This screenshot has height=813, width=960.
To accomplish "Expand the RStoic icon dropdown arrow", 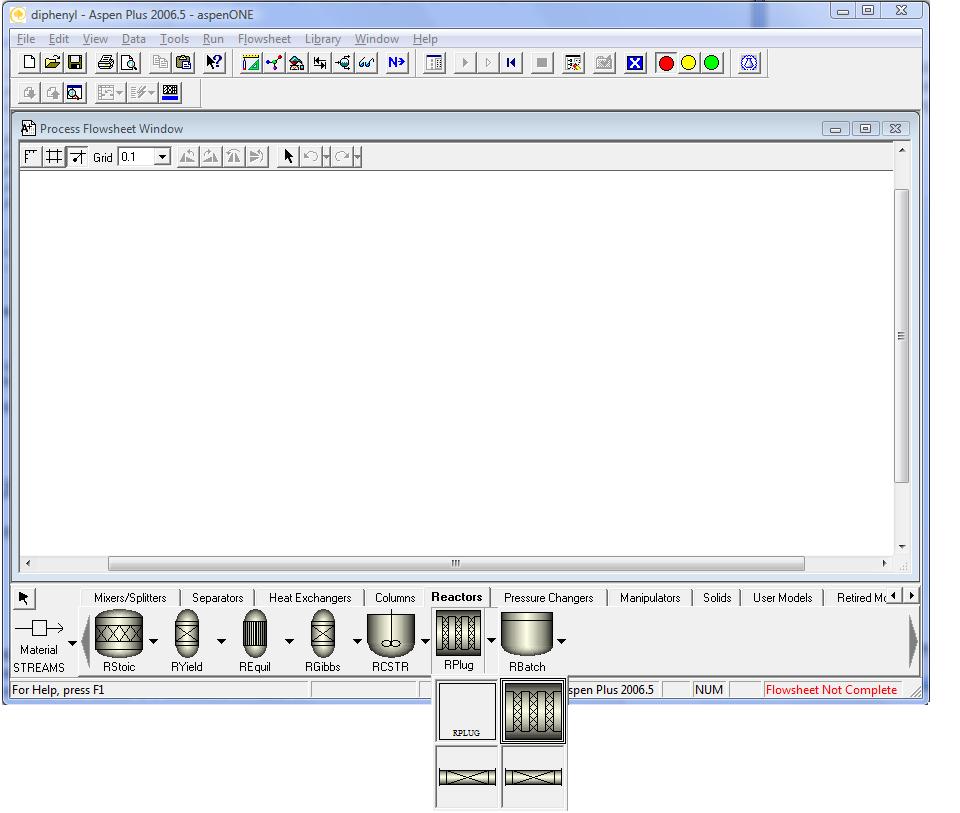I will (x=153, y=641).
